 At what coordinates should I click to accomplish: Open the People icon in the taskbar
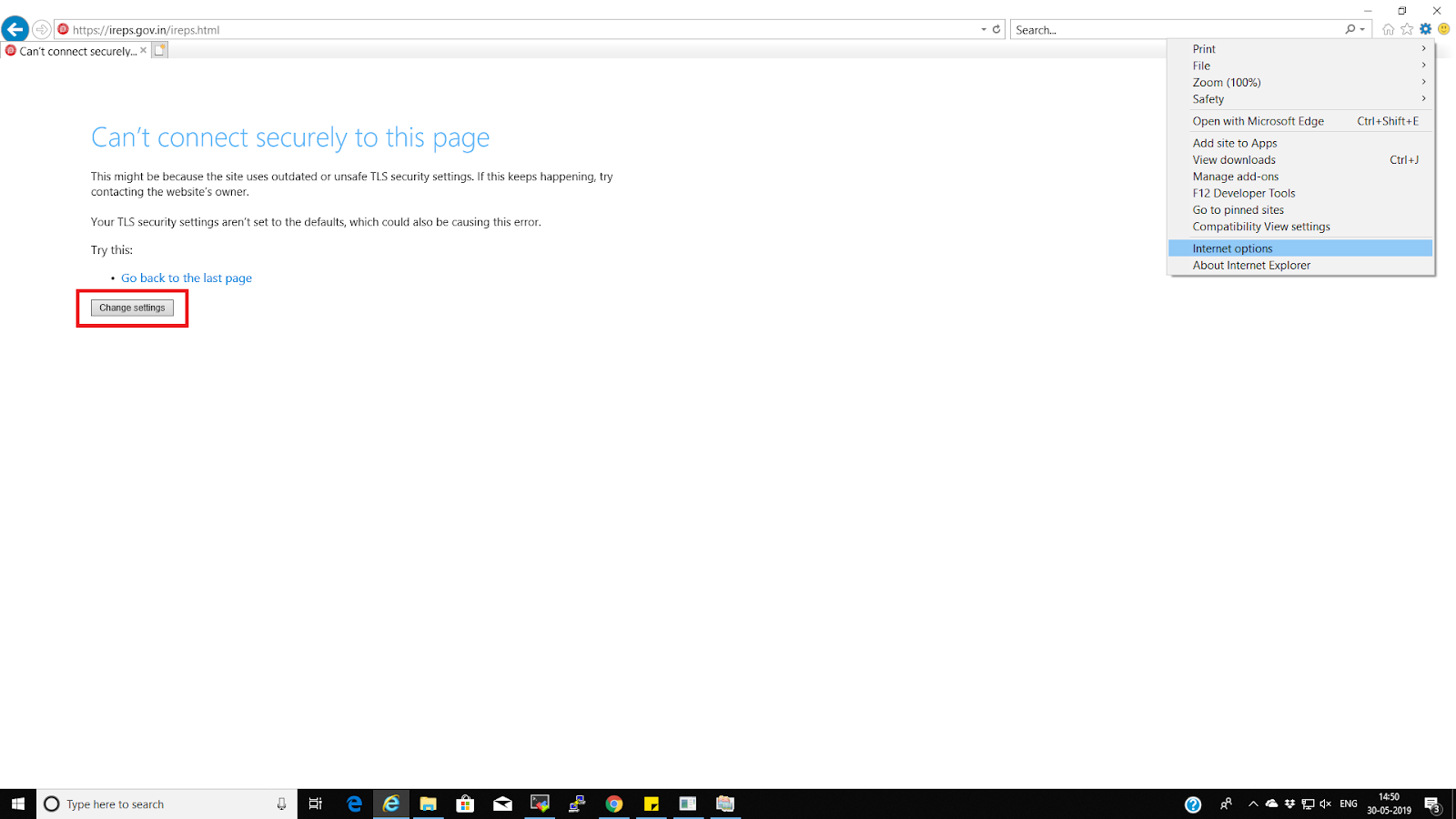1226,804
